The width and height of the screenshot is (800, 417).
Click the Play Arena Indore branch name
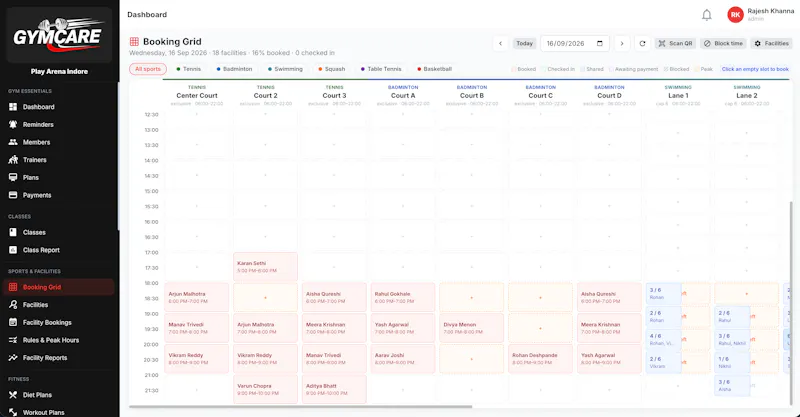coord(59,71)
